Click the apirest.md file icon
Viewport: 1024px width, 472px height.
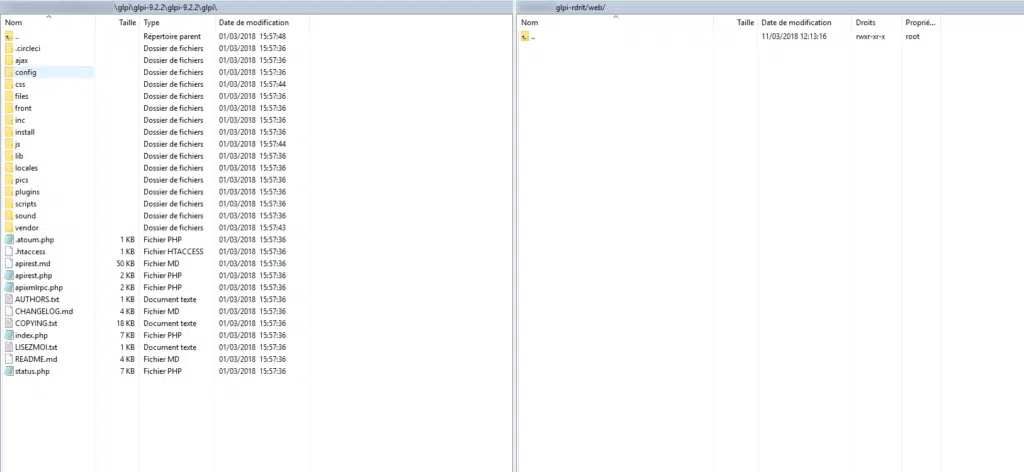(x=8, y=264)
